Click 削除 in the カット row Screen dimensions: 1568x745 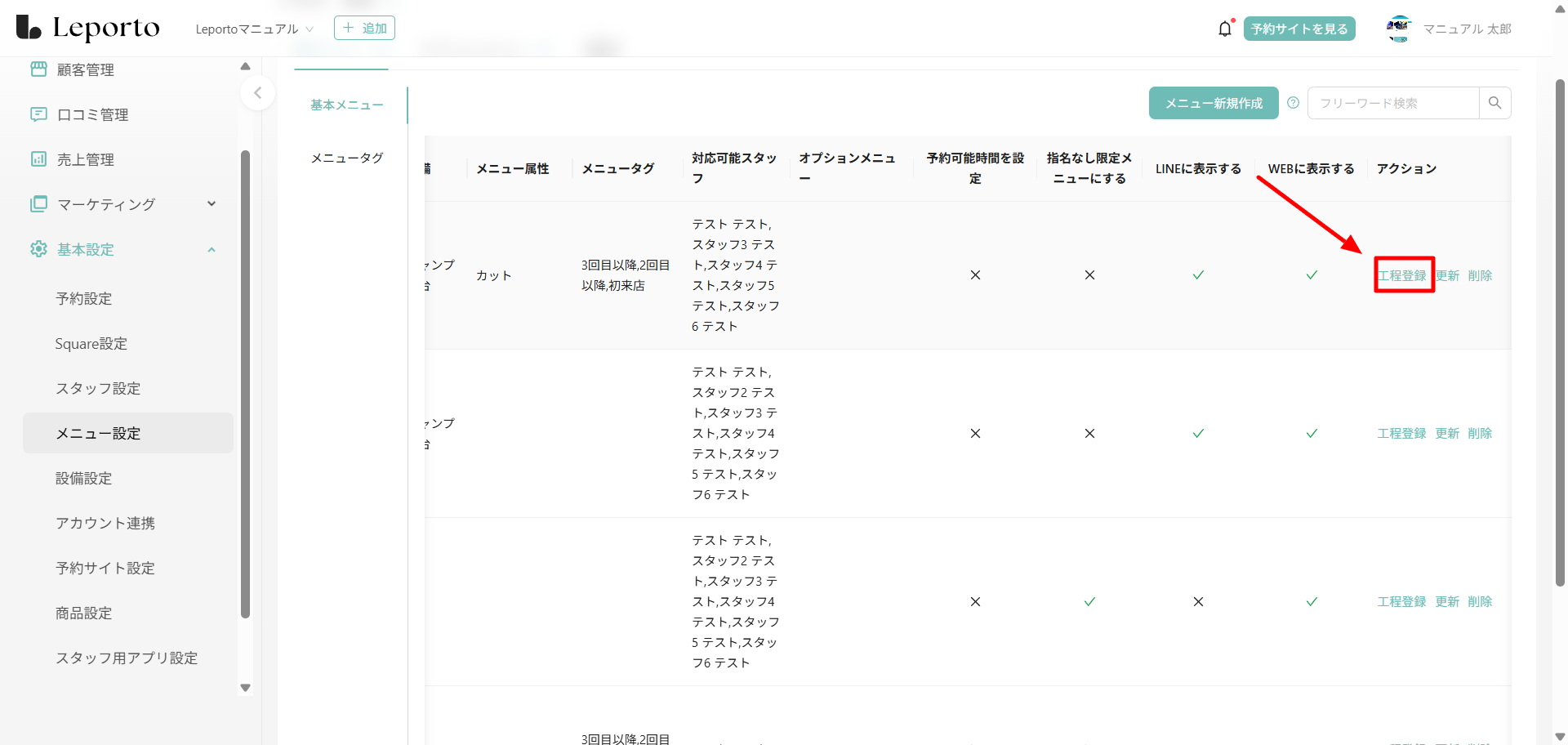(1480, 275)
